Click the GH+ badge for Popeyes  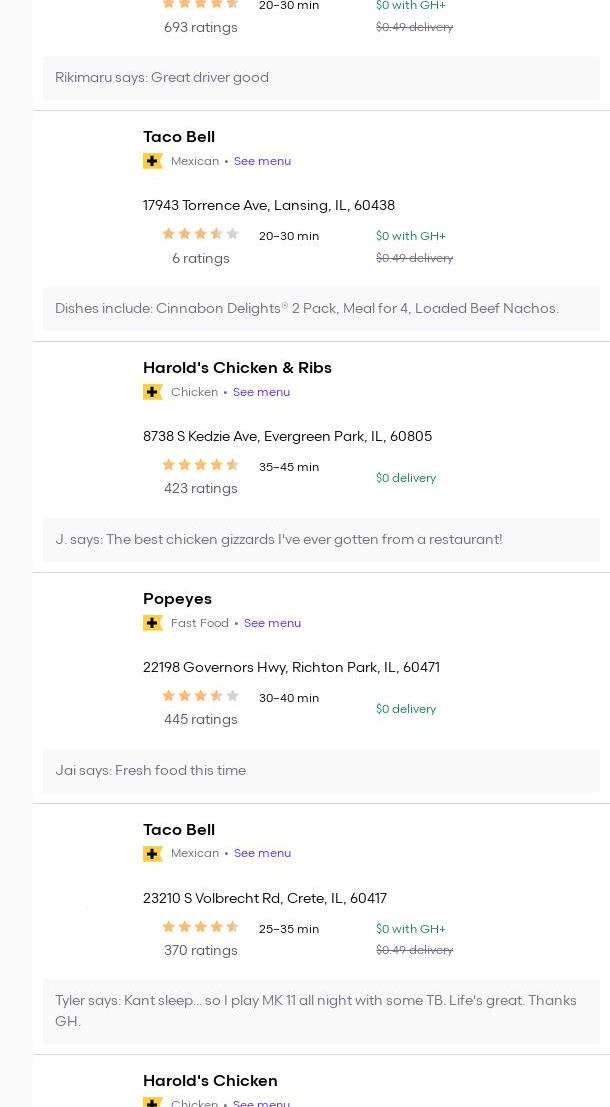(x=153, y=623)
